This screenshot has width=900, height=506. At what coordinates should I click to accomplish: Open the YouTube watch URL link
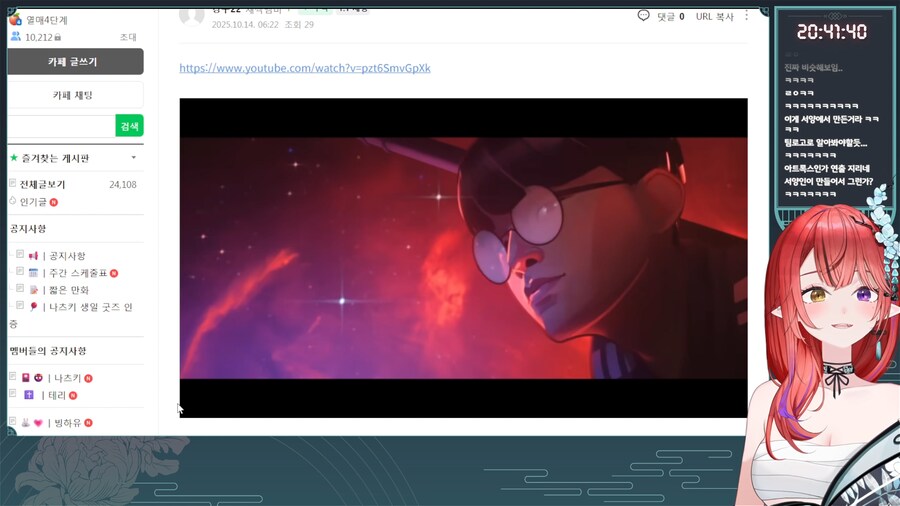coord(305,68)
